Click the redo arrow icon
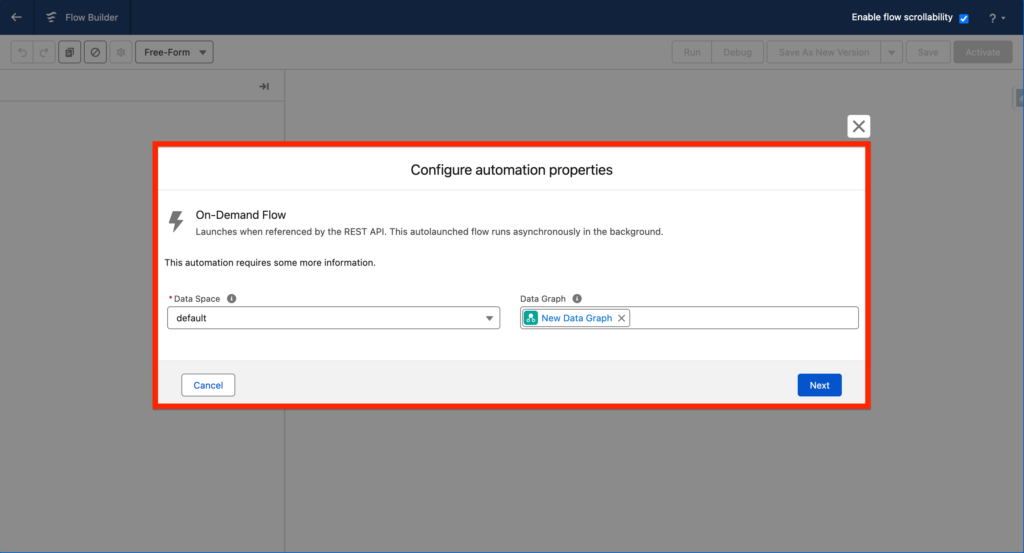 coord(43,52)
